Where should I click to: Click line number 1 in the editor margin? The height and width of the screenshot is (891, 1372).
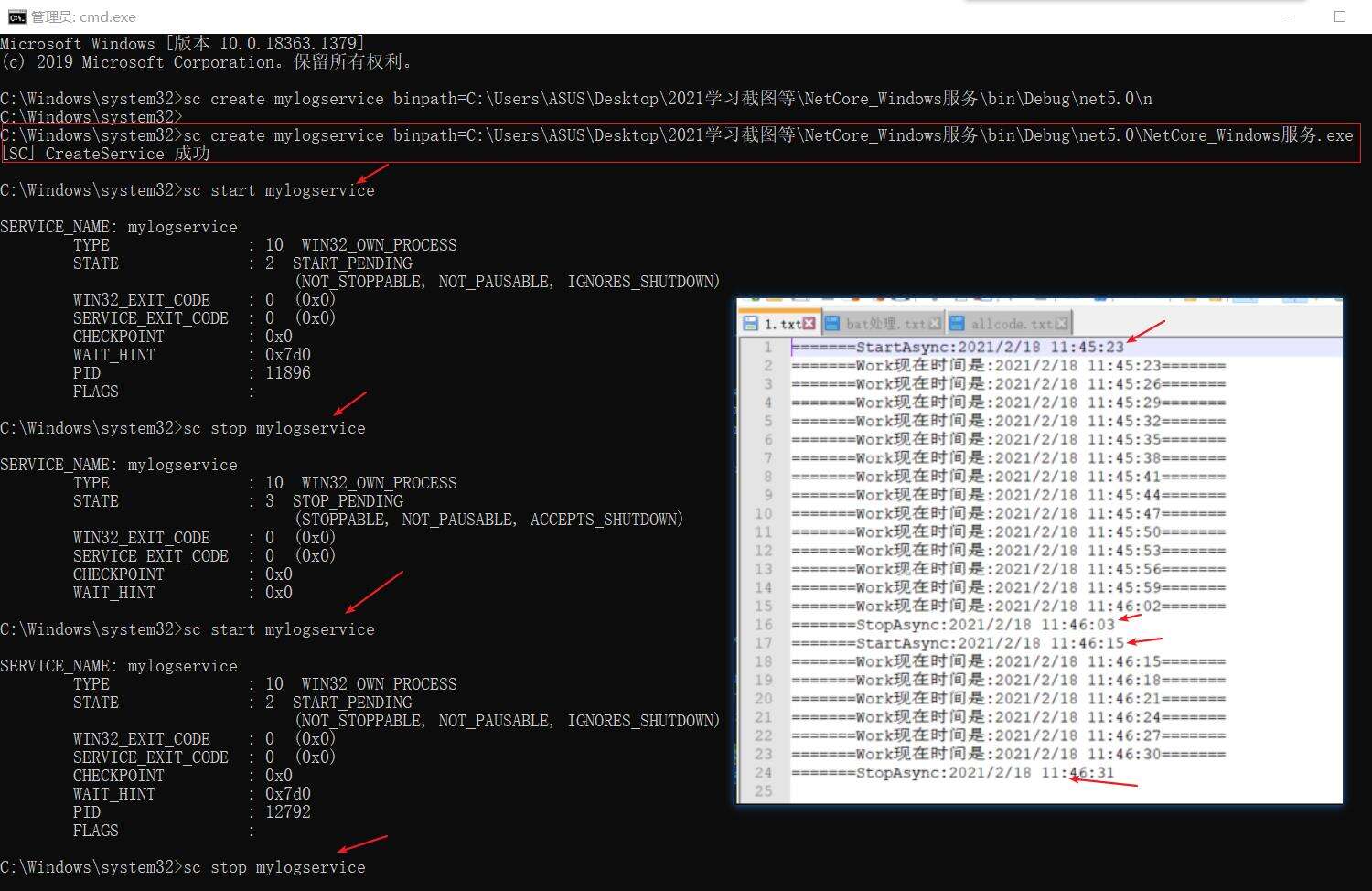pos(768,347)
